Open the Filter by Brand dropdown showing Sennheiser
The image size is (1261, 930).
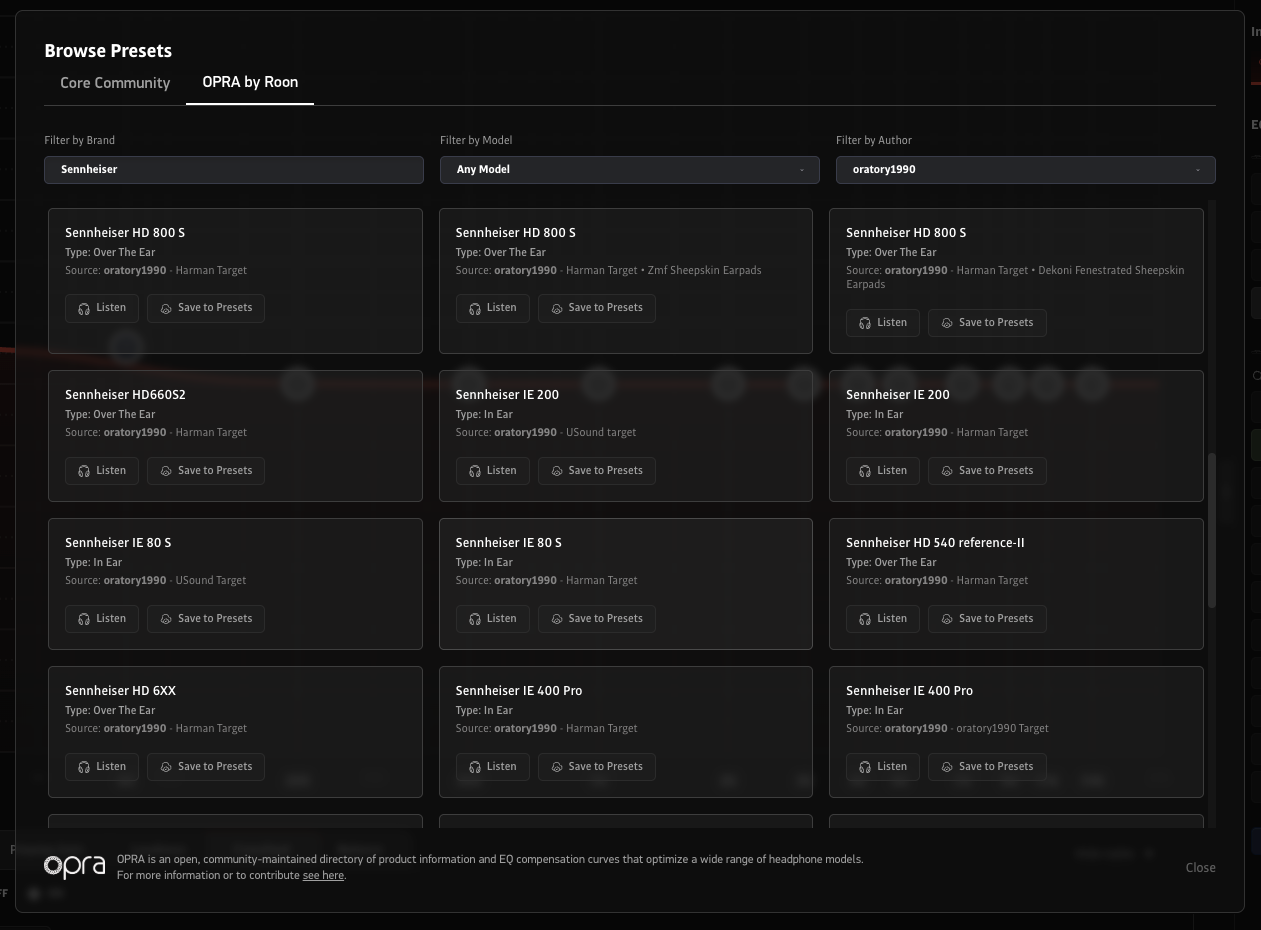pyautogui.click(x=234, y=170)
